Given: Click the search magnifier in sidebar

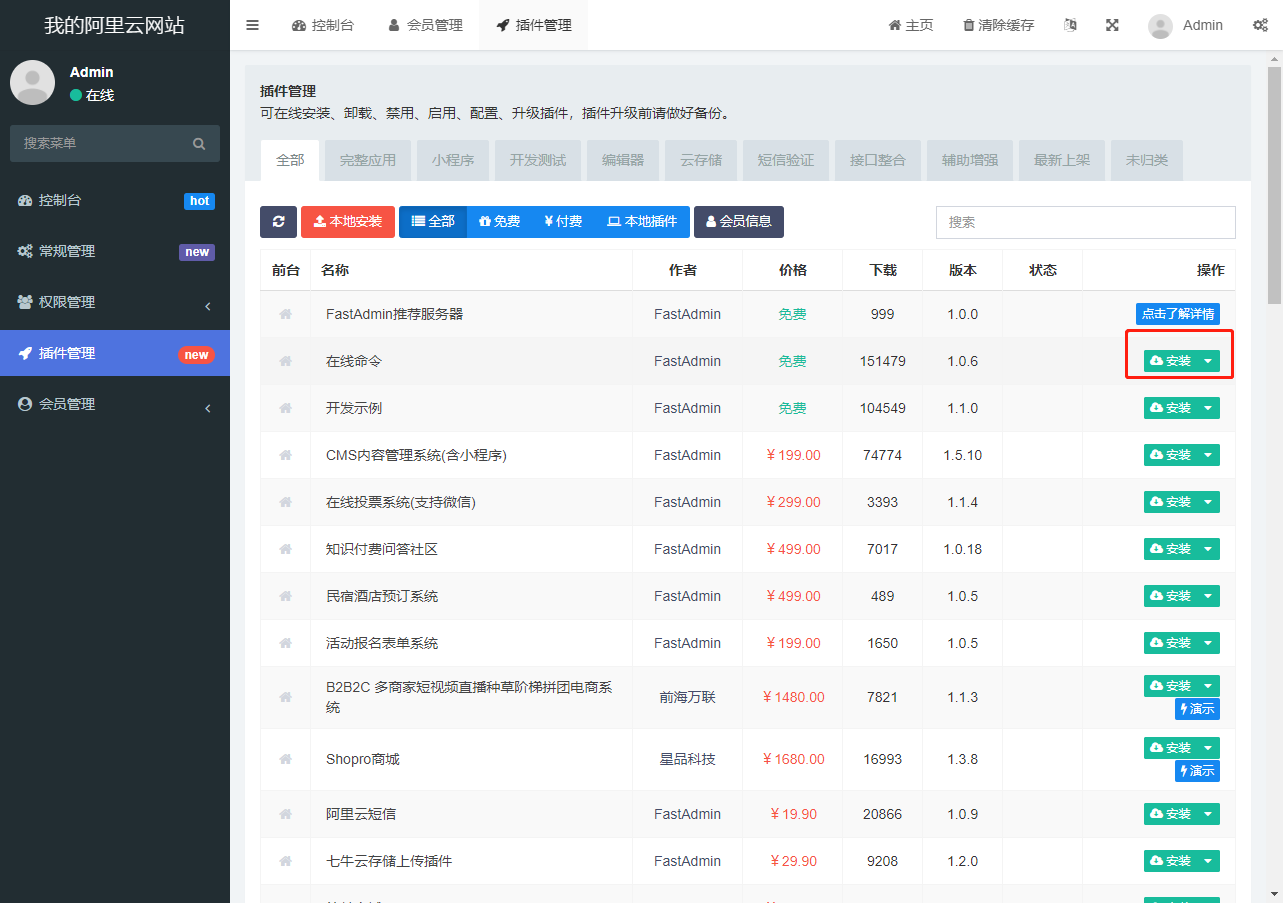Looking at the screenshot, I should [199, 144].
